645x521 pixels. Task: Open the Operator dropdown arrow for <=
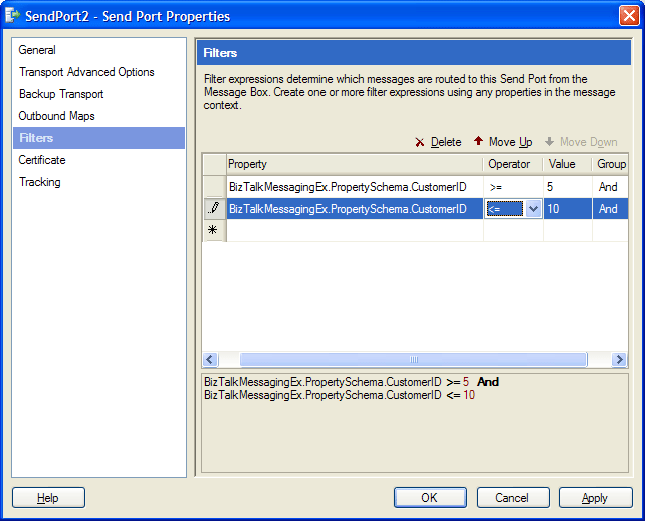[x=533, y=208]
